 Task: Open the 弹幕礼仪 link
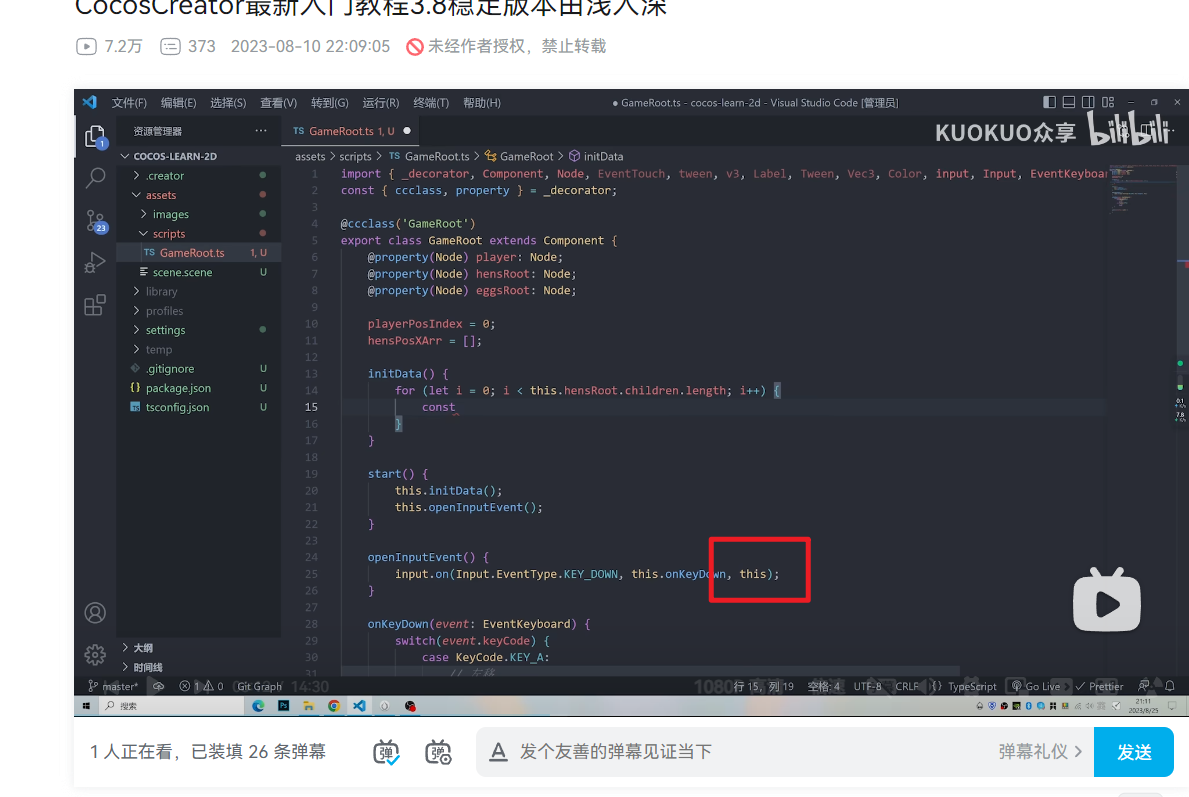click(1040, 752)
